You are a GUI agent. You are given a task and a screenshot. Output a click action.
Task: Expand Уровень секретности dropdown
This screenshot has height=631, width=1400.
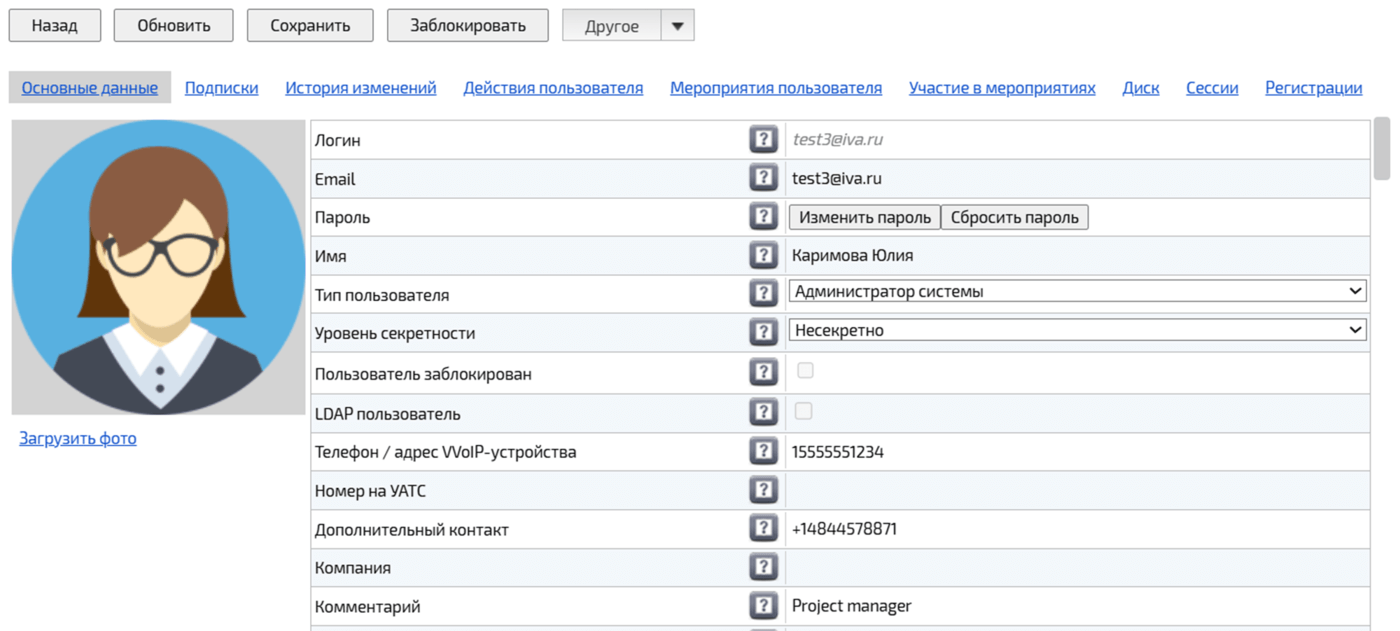point(1077,330)
